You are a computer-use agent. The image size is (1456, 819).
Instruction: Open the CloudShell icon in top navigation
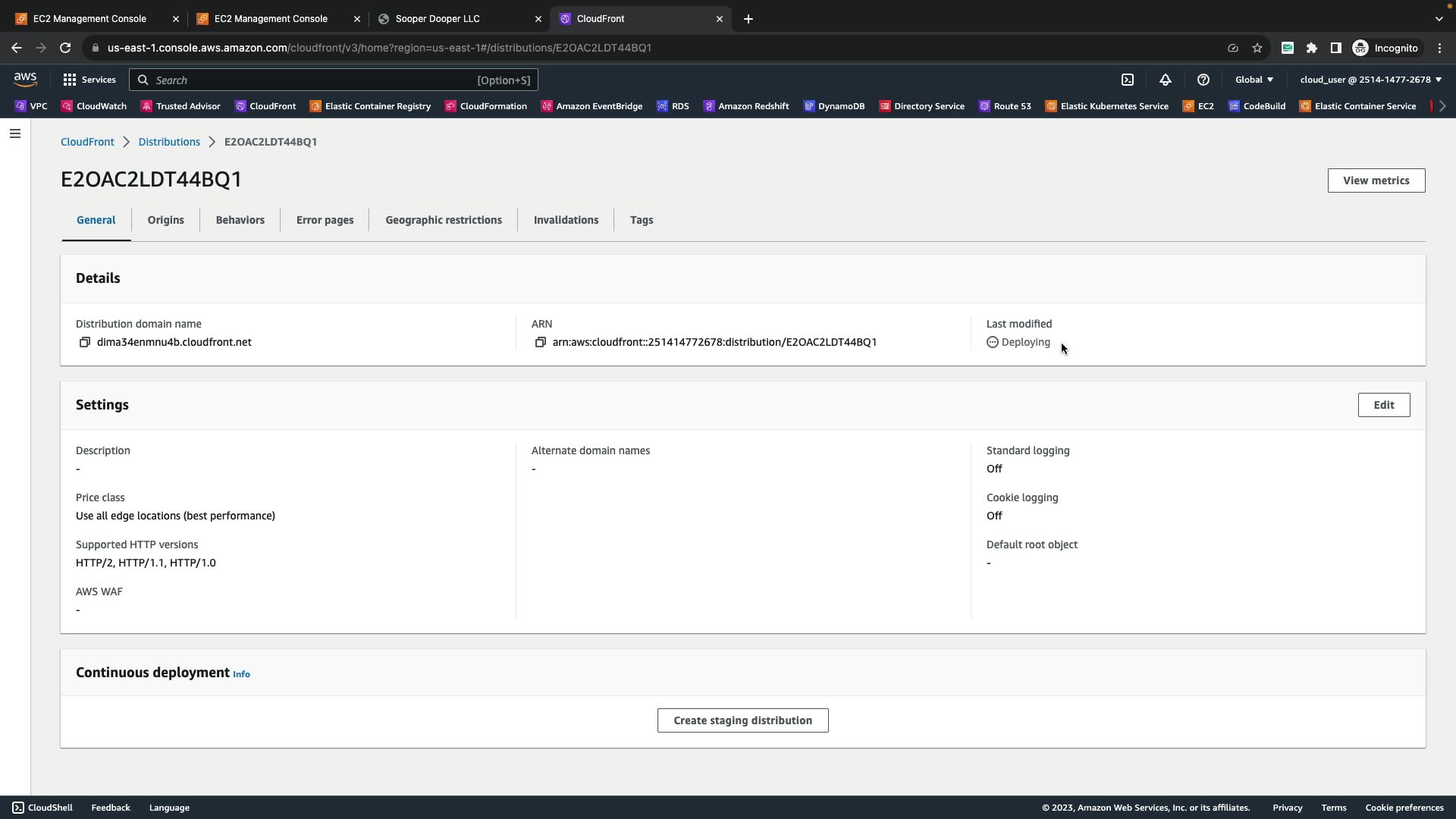1128,80
